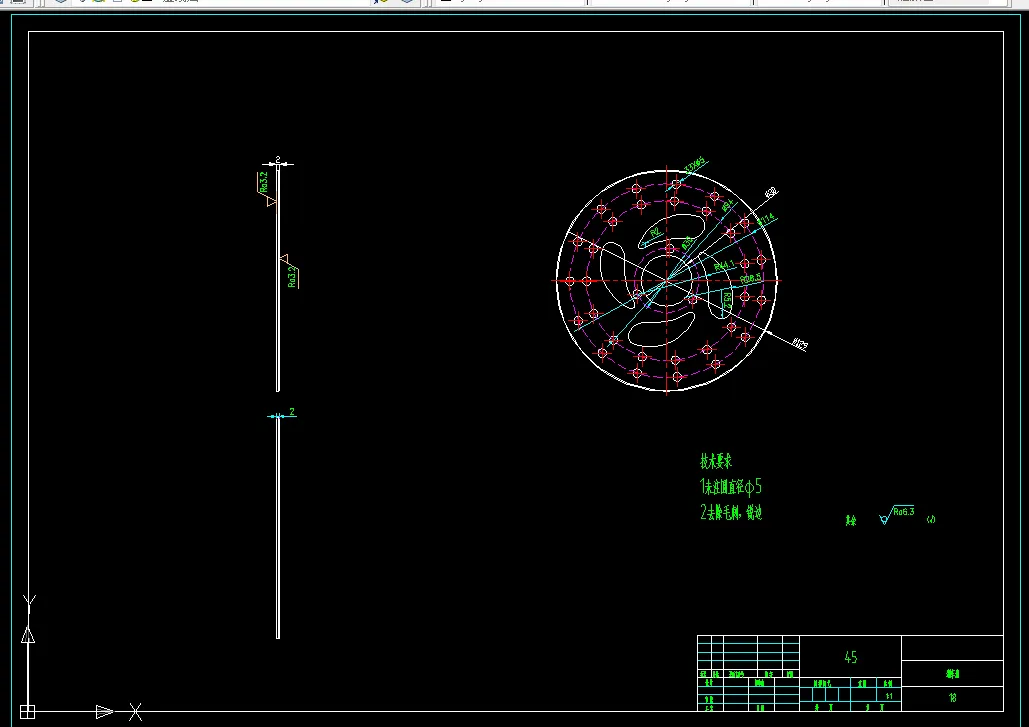Screen dimensions: 1029x727
Task: Select the "技术要求" technical requirements heading
Action: pyautogui.click(x=716, y=461)
